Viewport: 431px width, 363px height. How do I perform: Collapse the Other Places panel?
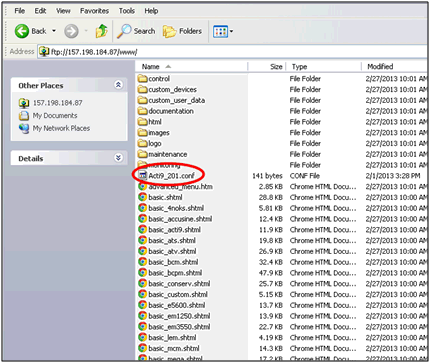tap(118, 85)
